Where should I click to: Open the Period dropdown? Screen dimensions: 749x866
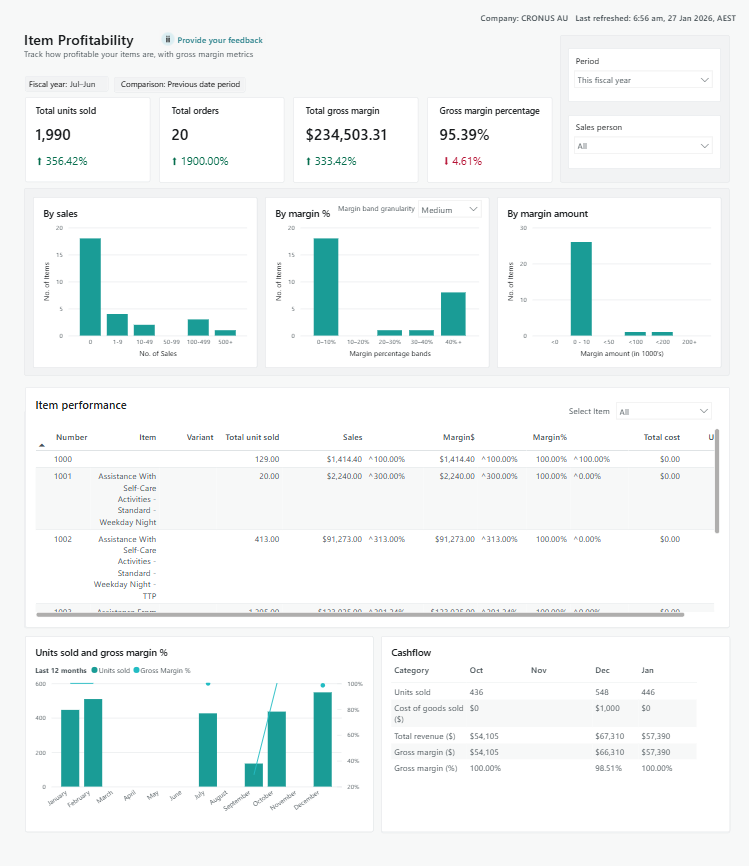[643, 80]
